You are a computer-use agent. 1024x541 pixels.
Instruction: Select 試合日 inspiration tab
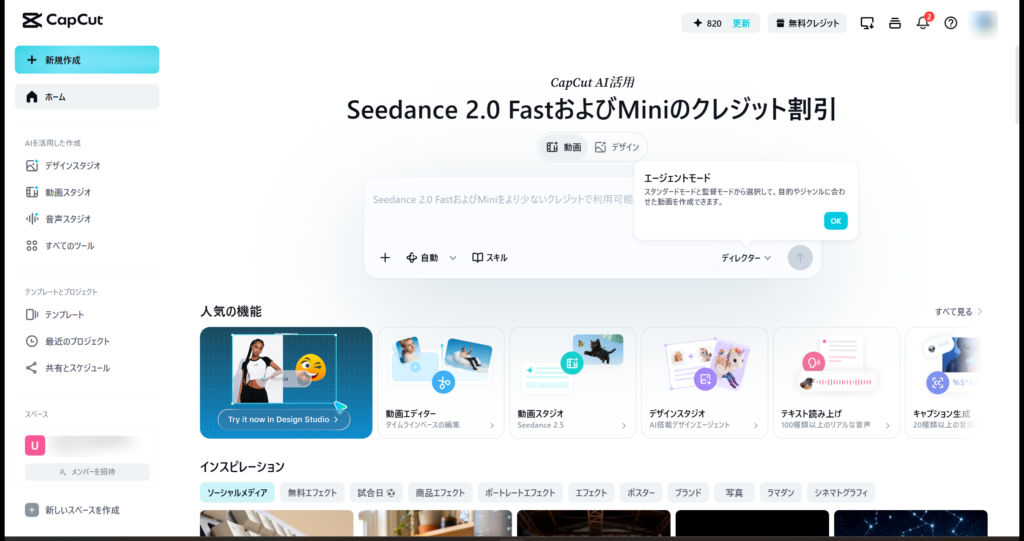tap(376, 493)
